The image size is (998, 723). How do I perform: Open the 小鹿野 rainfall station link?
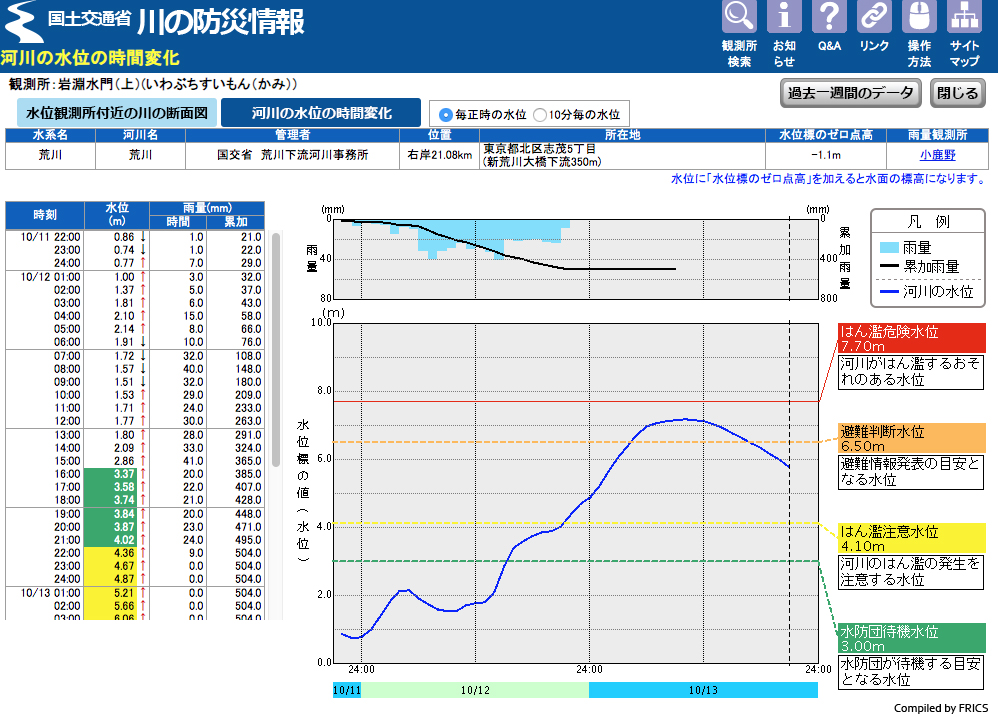click(937, 155)
